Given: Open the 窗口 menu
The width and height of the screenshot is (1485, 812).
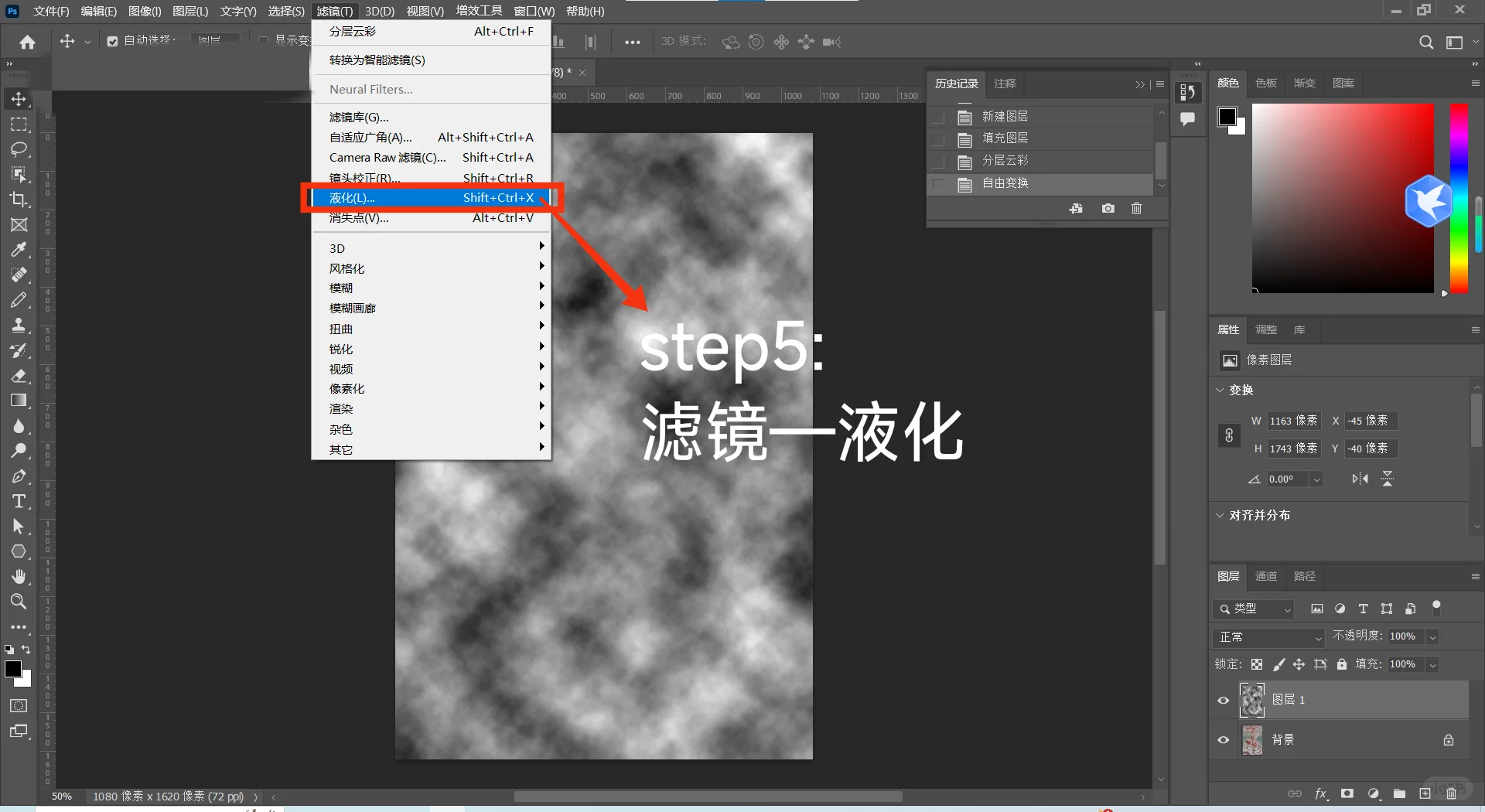Looking at the screenshot, I should (x=534, y=11).
